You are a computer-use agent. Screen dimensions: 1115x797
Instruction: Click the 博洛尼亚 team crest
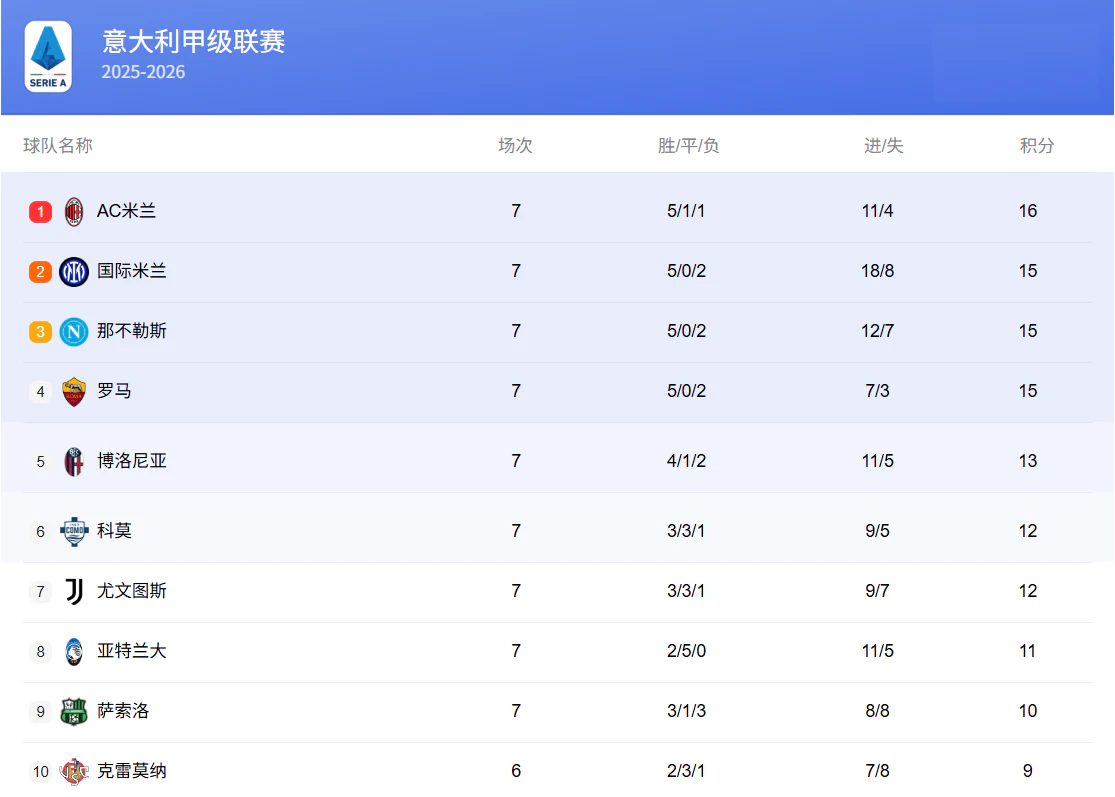point(74,462)
